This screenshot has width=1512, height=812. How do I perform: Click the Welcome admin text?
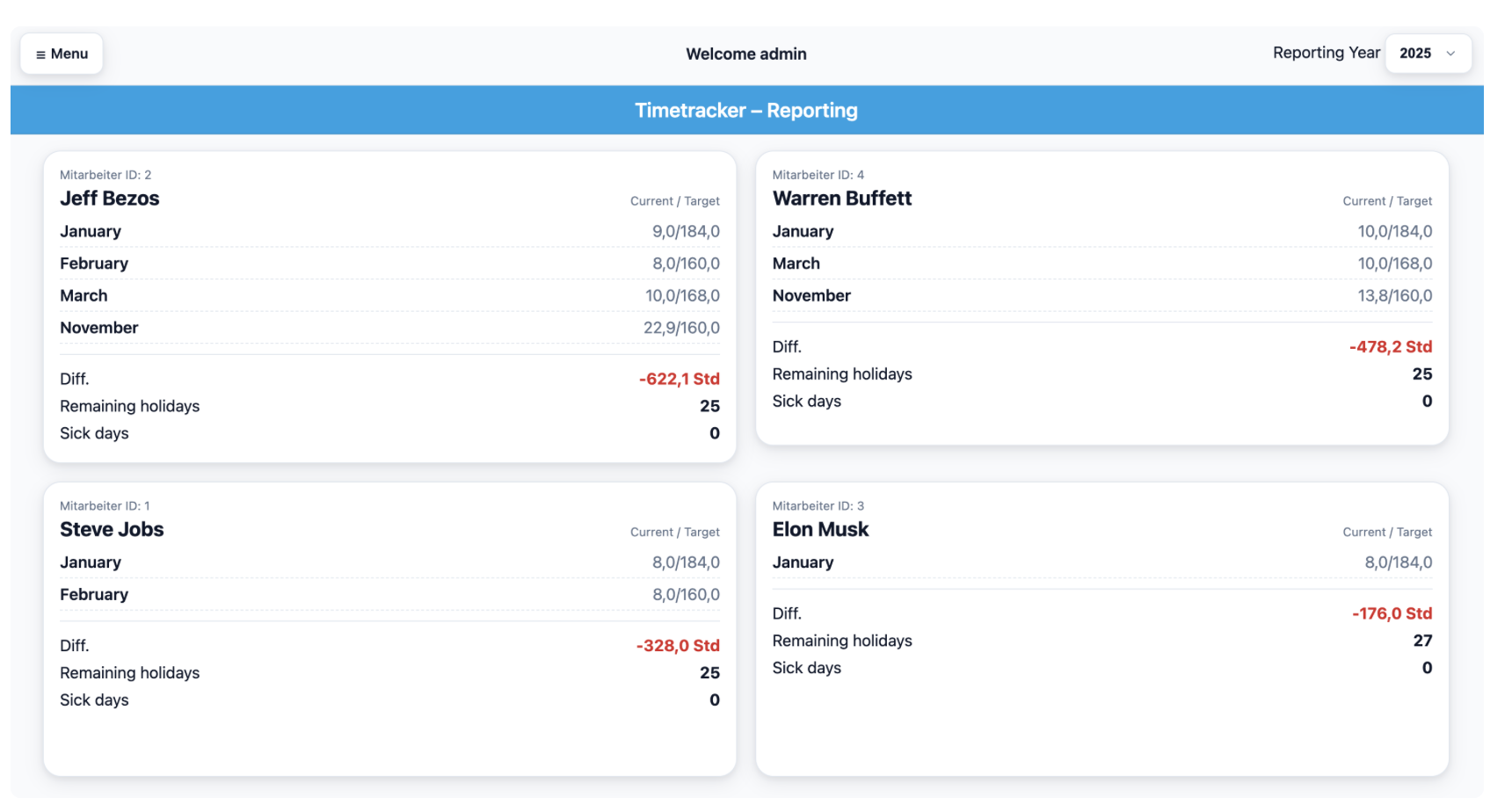point(746,54)
